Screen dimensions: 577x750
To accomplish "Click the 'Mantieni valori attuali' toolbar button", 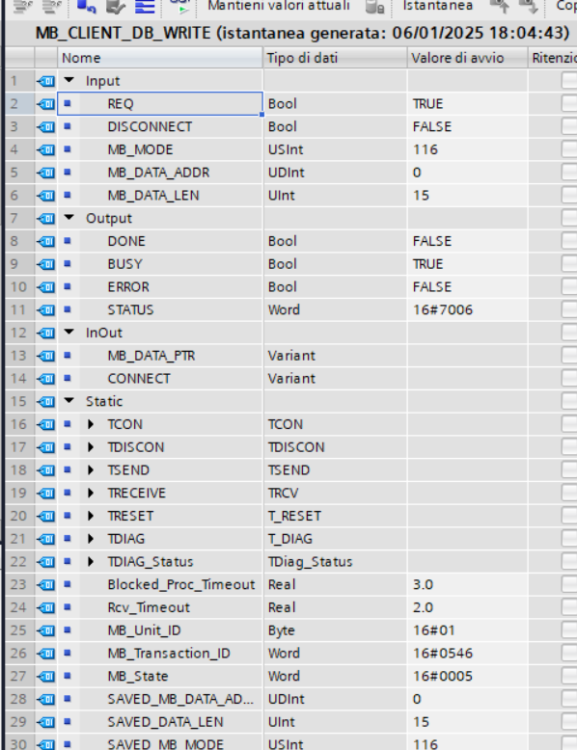I will [x=278, y=6].
